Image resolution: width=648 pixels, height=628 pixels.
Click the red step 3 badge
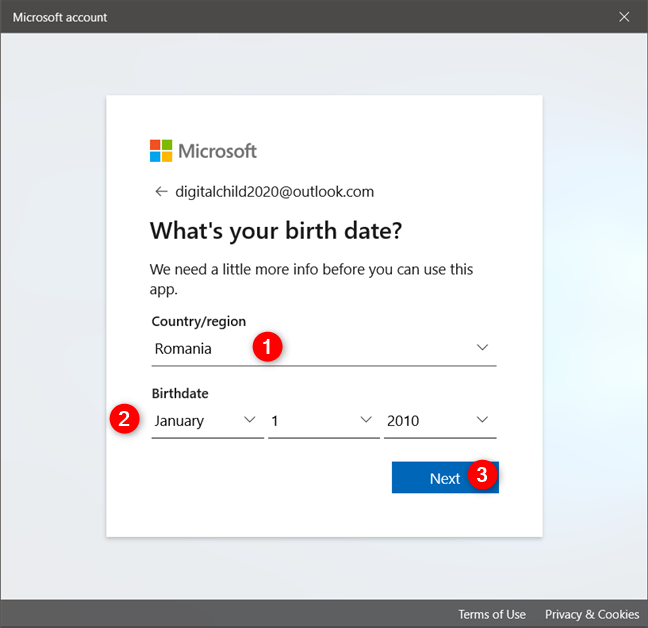(482, 476)
